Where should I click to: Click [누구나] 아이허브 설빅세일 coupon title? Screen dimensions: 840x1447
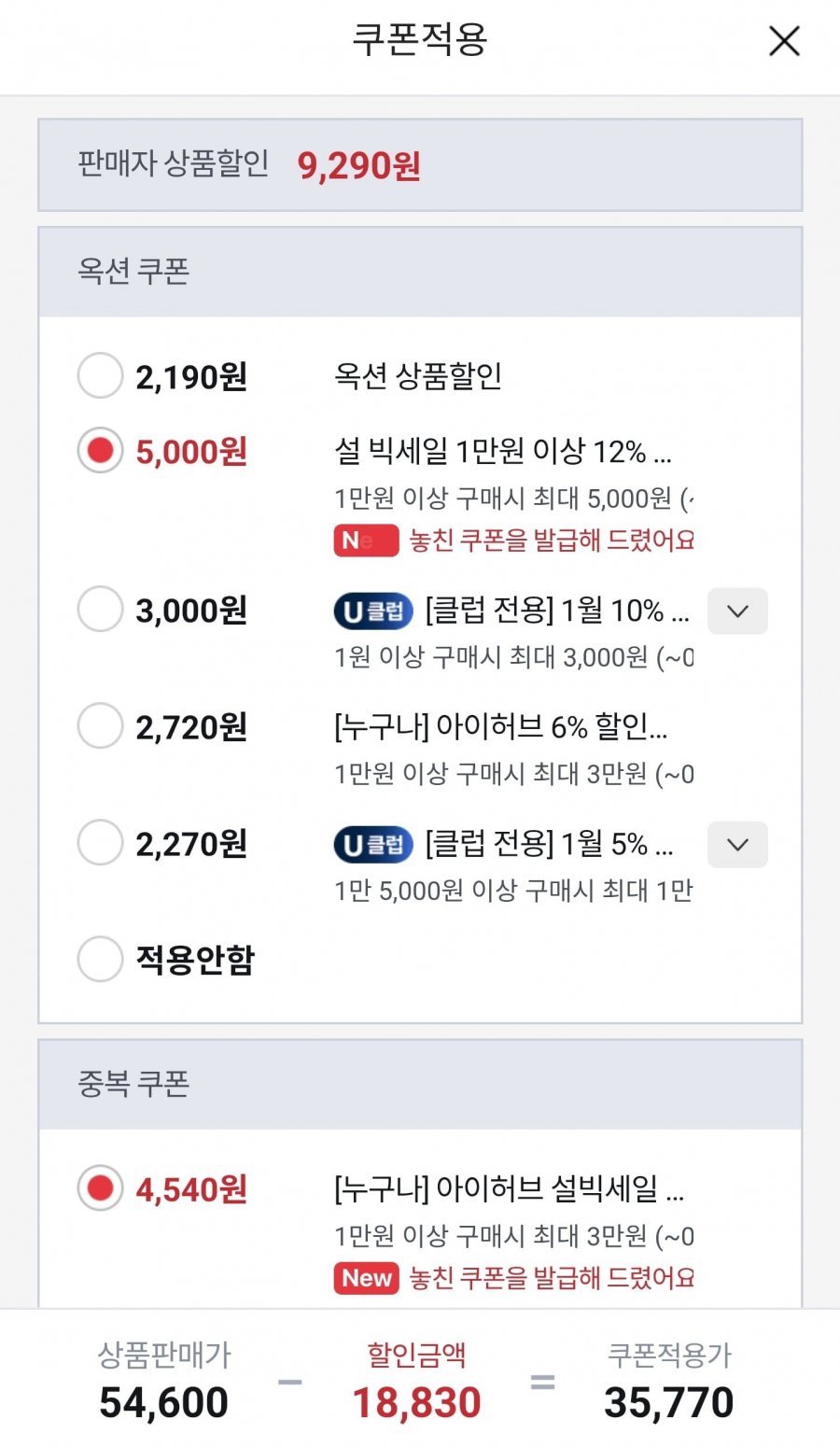pos(509,1189)
